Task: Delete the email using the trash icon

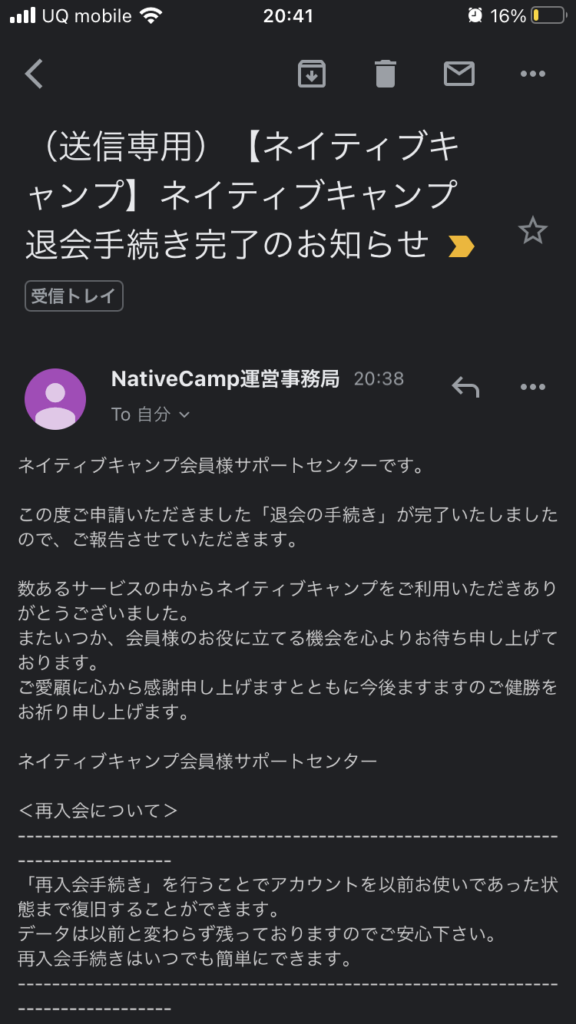Action: (385, 73)
